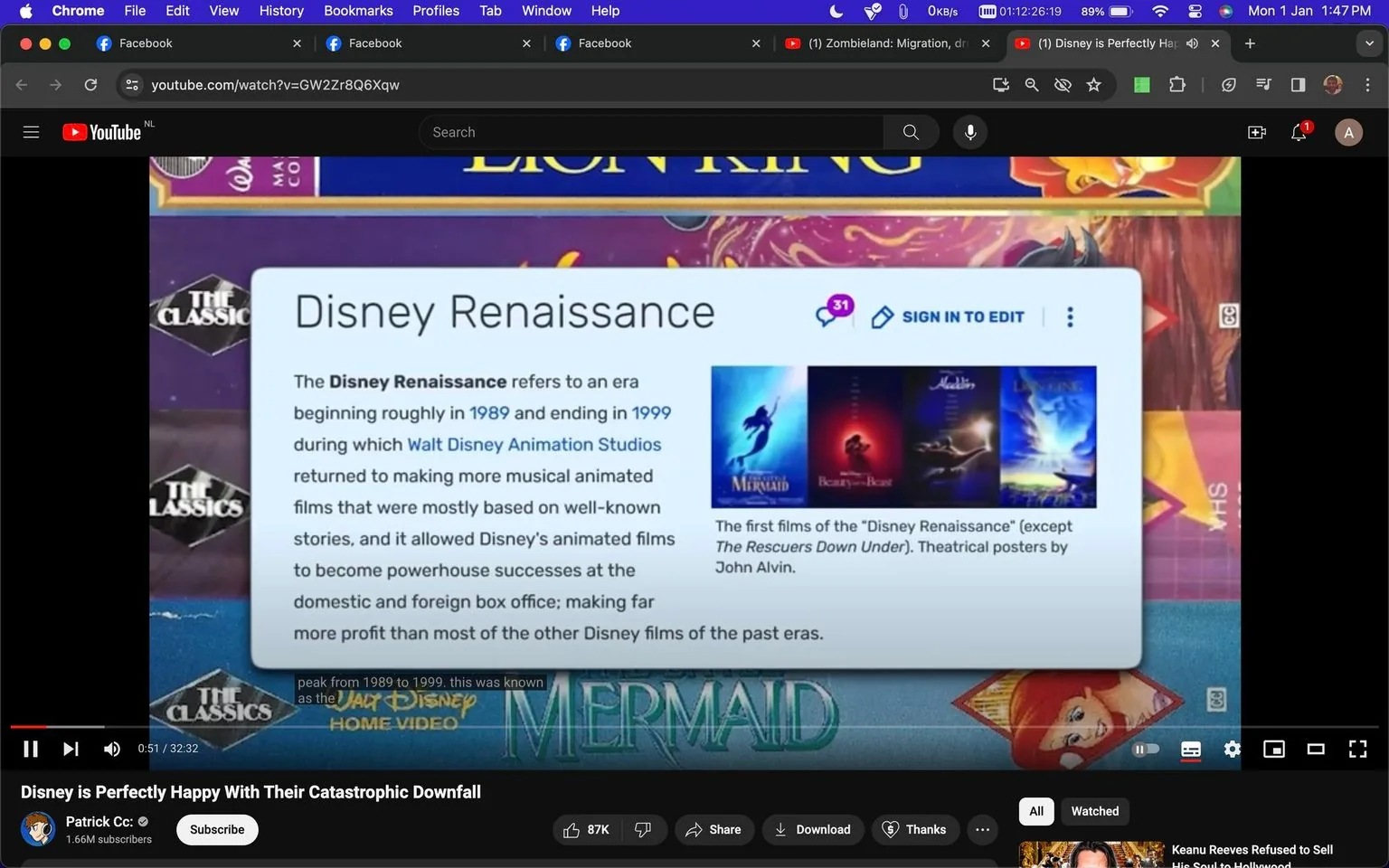Screen dimensions: 1389x868
Task: Cast this tab with the cast icon
Action: (1000, 84)
